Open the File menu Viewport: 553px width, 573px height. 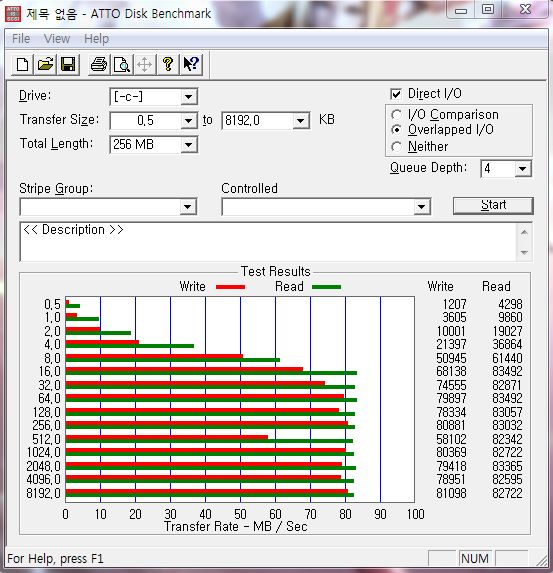21,39
